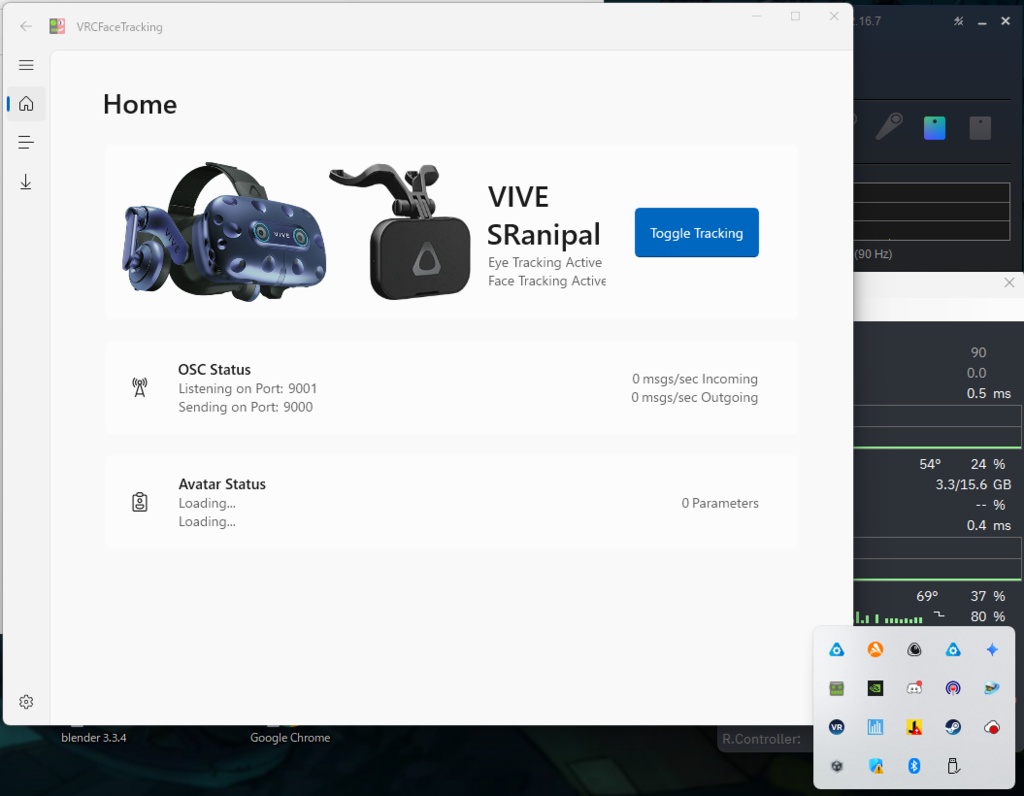Viewport: 1024px width, 796px height.
Task: Click the blue four-point sparkle tray icon
Action: [992, 649]
